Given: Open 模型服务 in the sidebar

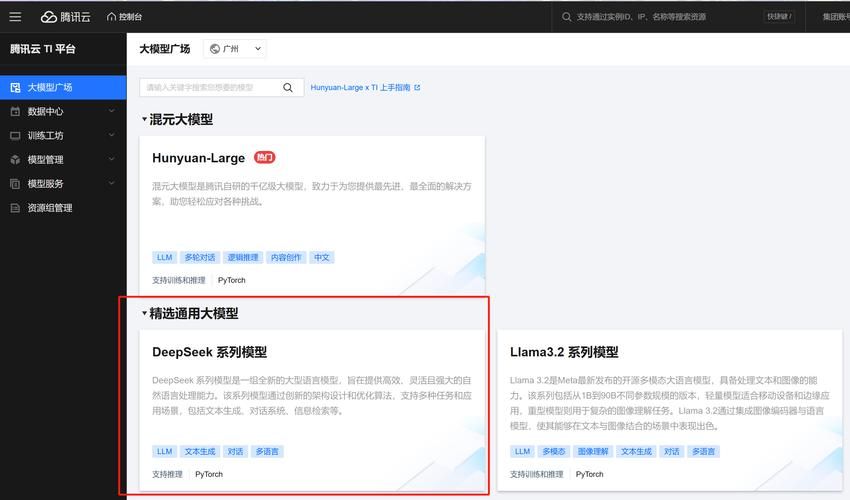Looking at the screenshot, I should 63,184.
